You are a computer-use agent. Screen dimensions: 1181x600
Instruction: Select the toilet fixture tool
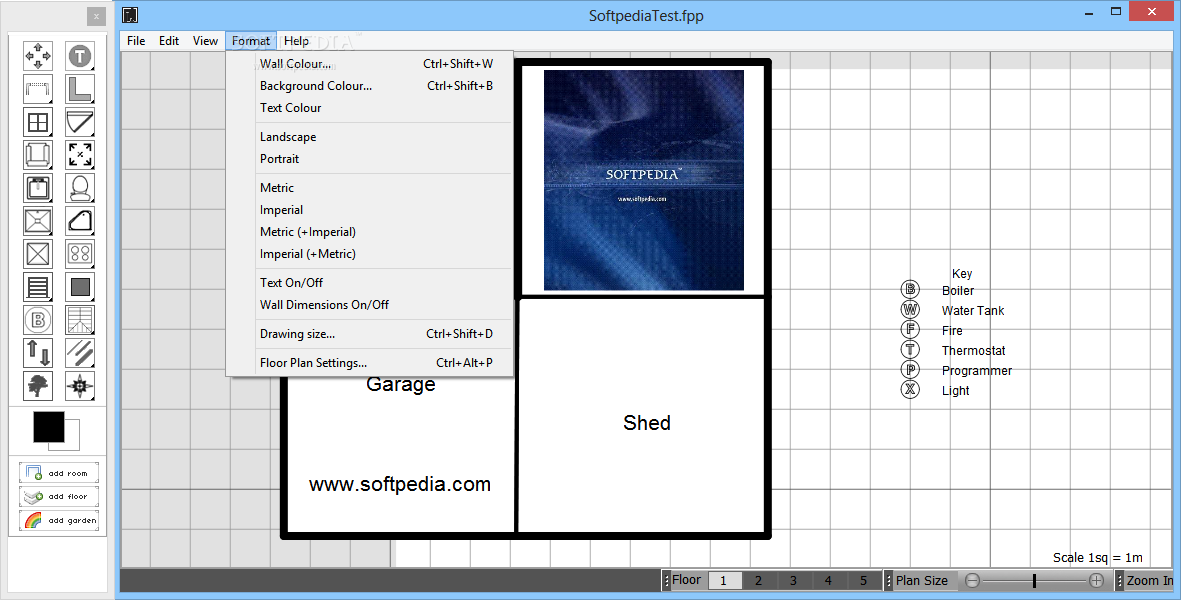click(80, 187)
